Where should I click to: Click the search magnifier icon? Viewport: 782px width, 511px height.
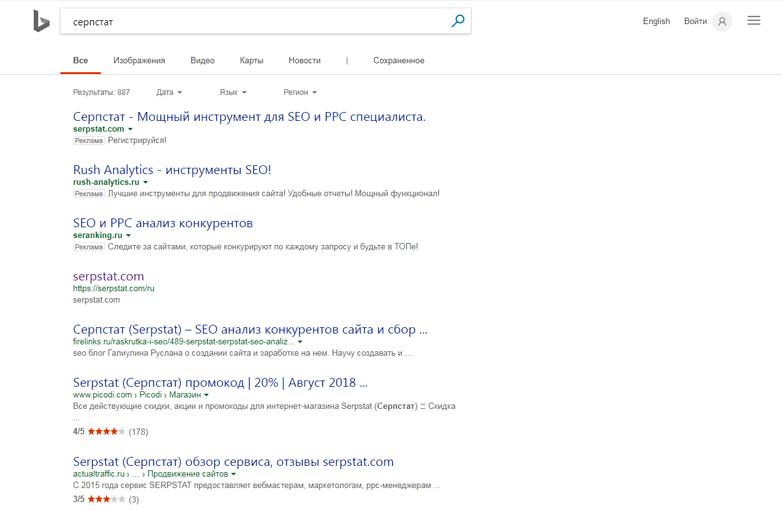pos(458,21)
